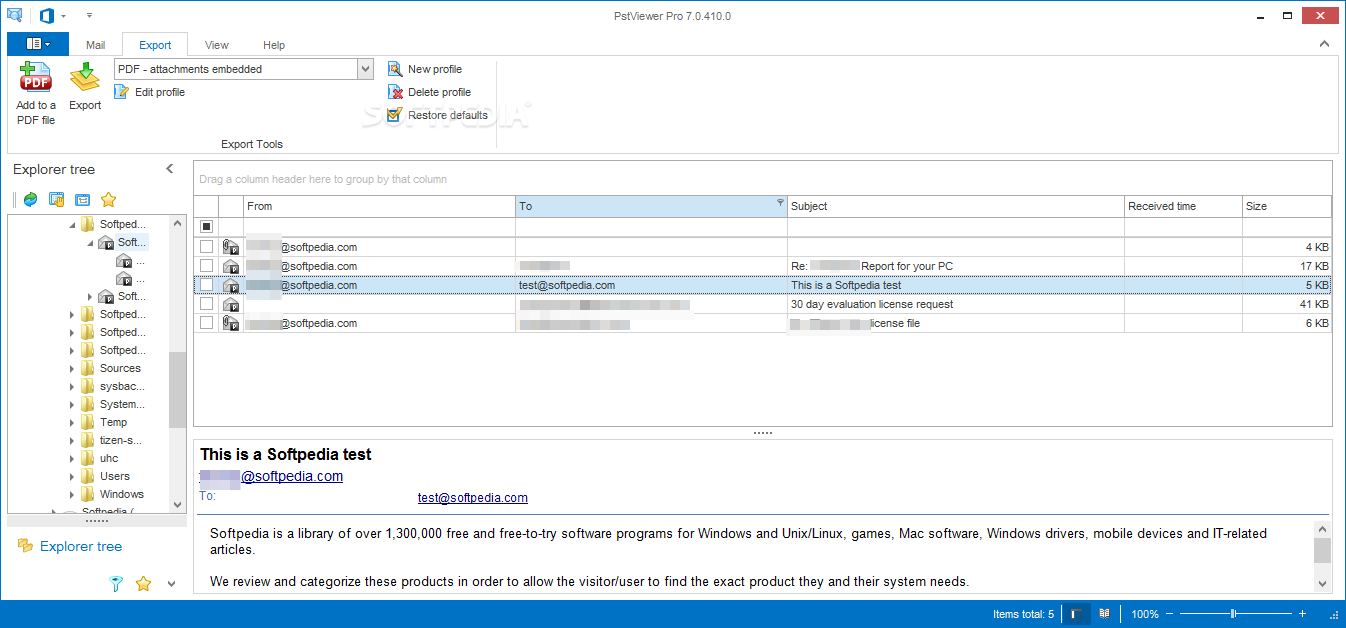Collapse the Explorer tree panel

170,169
